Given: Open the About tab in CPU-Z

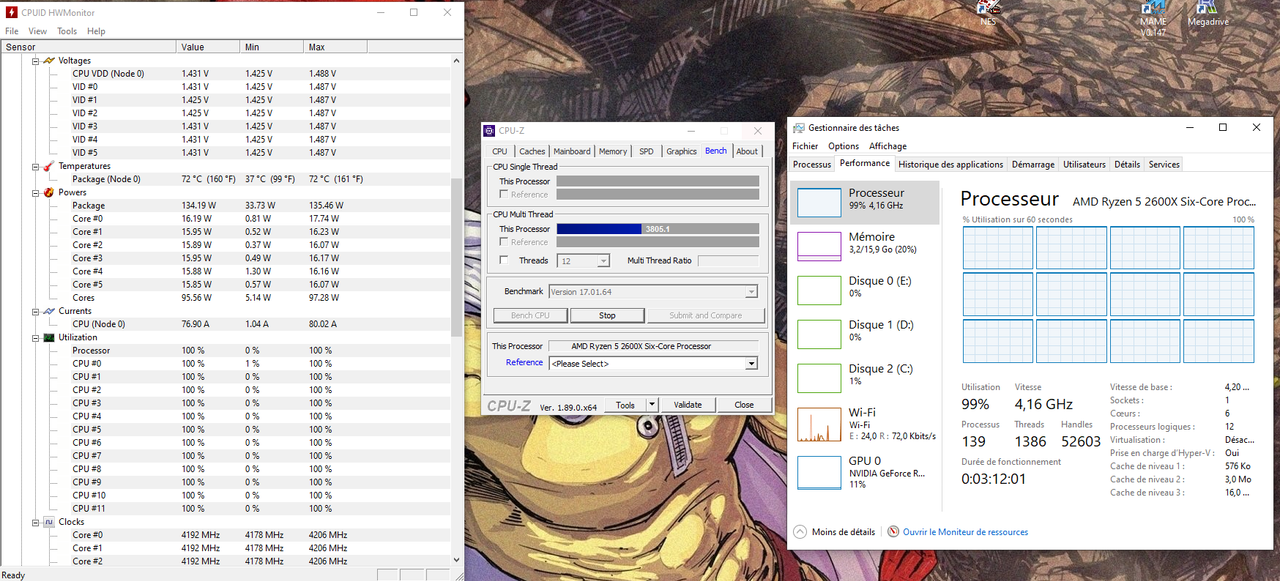Looking at the screenshot, I should (747, 151).
